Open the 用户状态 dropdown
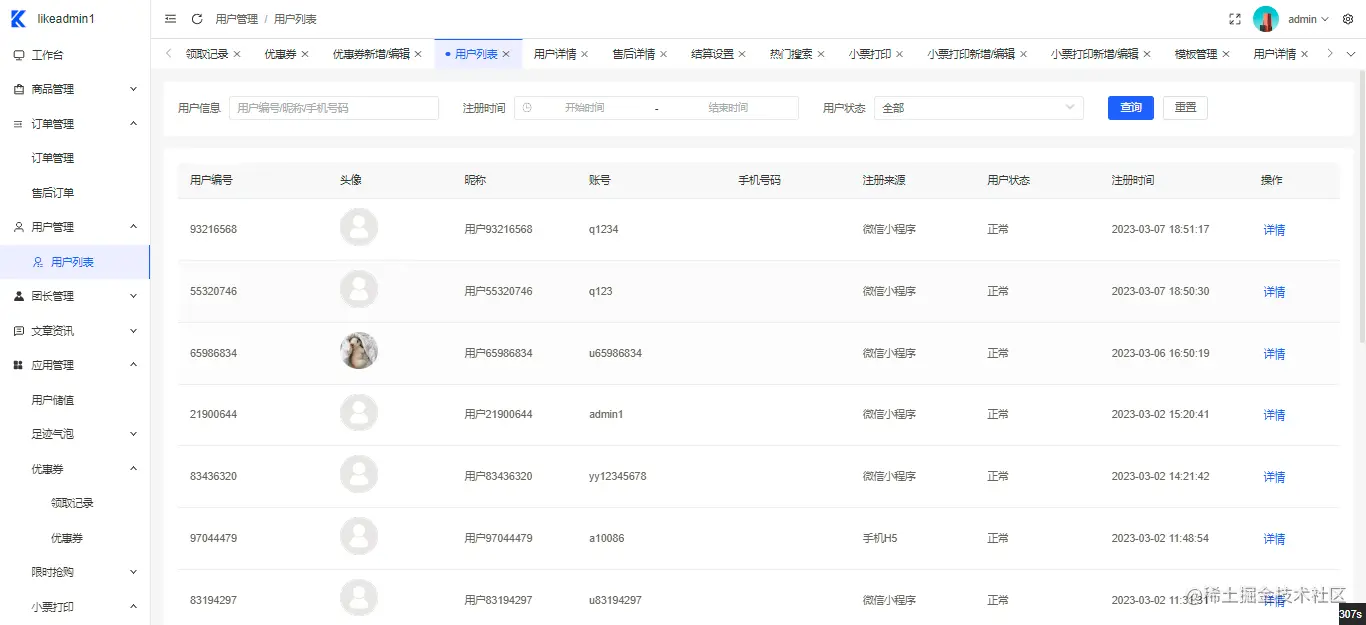 point(979,107)
